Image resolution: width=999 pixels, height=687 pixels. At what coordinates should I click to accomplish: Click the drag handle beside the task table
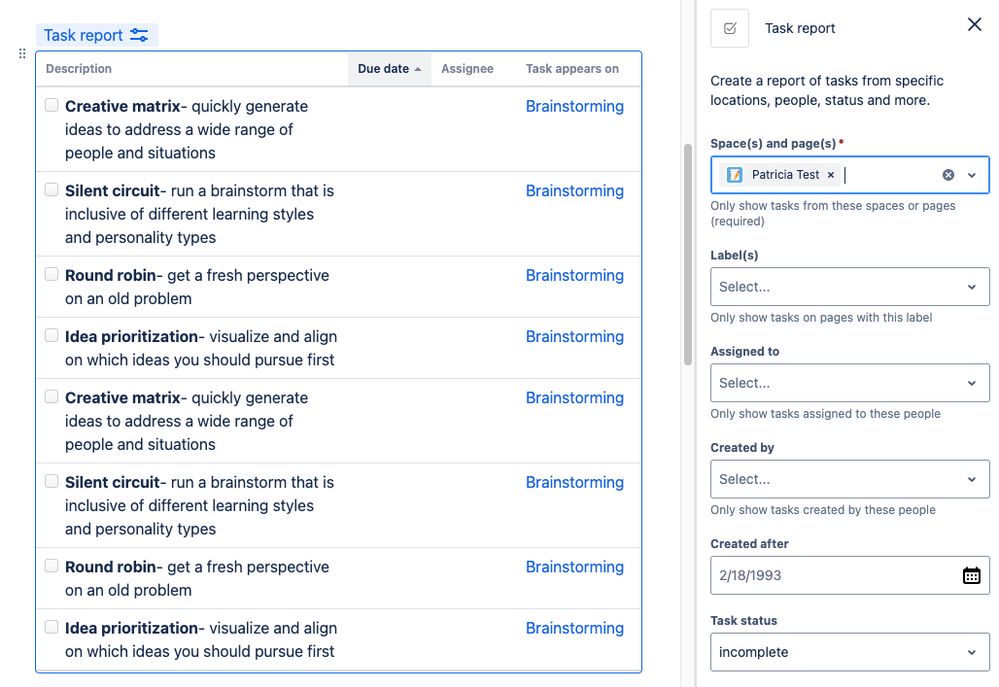pyautogui.click(x=23, y=53)
